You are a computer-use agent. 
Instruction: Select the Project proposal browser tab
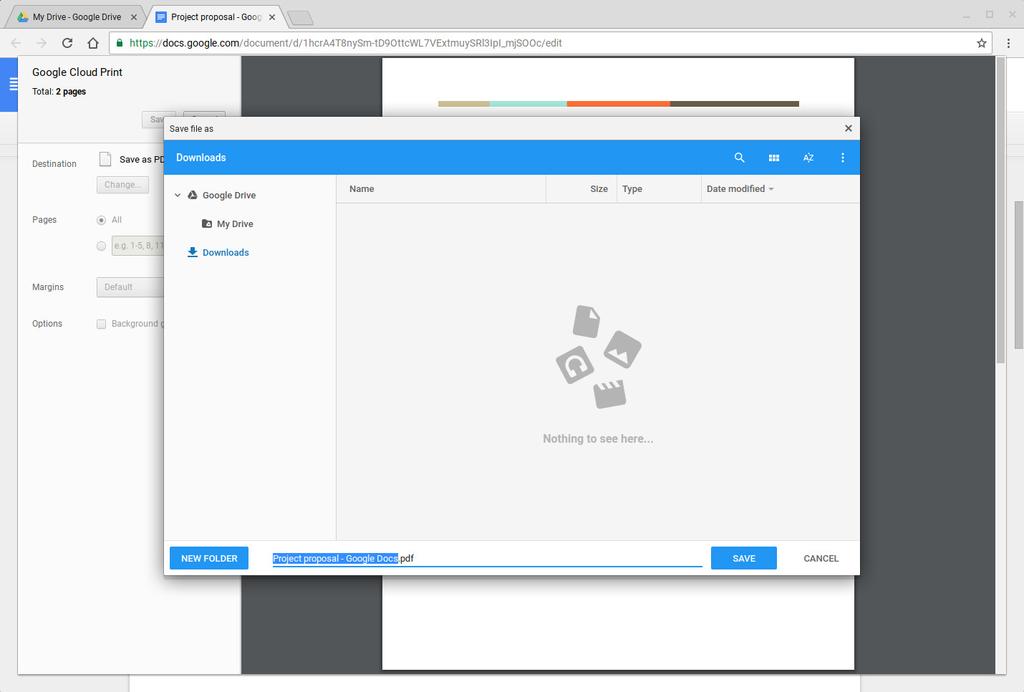[216, 17]
